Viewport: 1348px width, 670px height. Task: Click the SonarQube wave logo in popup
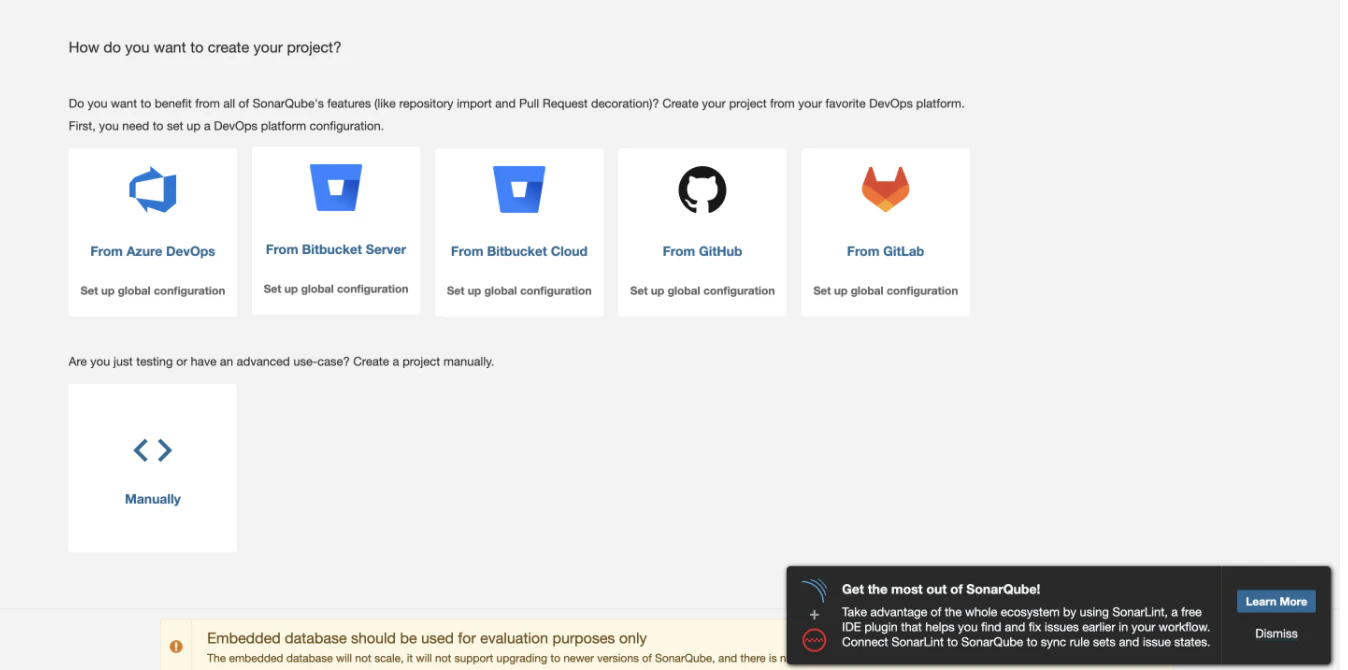[x=814, y=590]
